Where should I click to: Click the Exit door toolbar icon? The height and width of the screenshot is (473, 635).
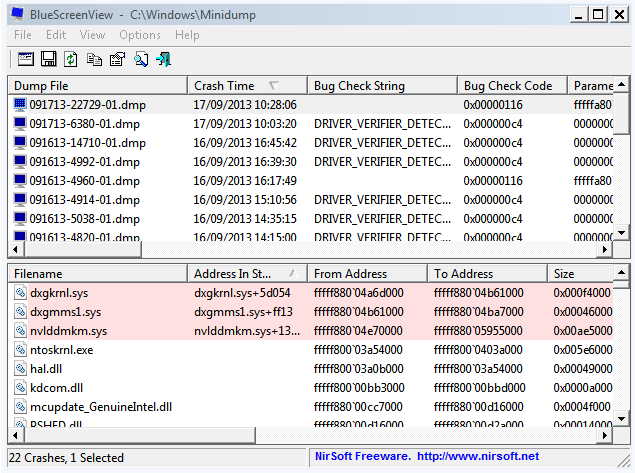[x=164, y=59]
